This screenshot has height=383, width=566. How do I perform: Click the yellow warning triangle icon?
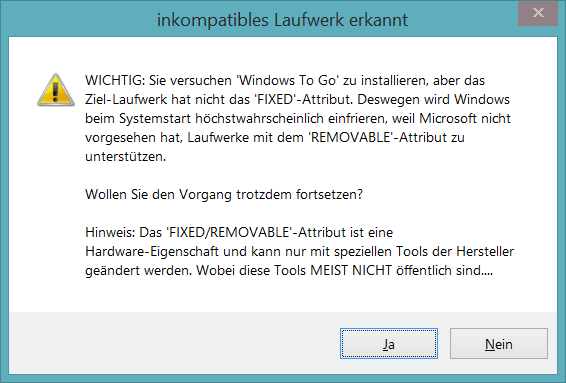[x=56, y=90]
